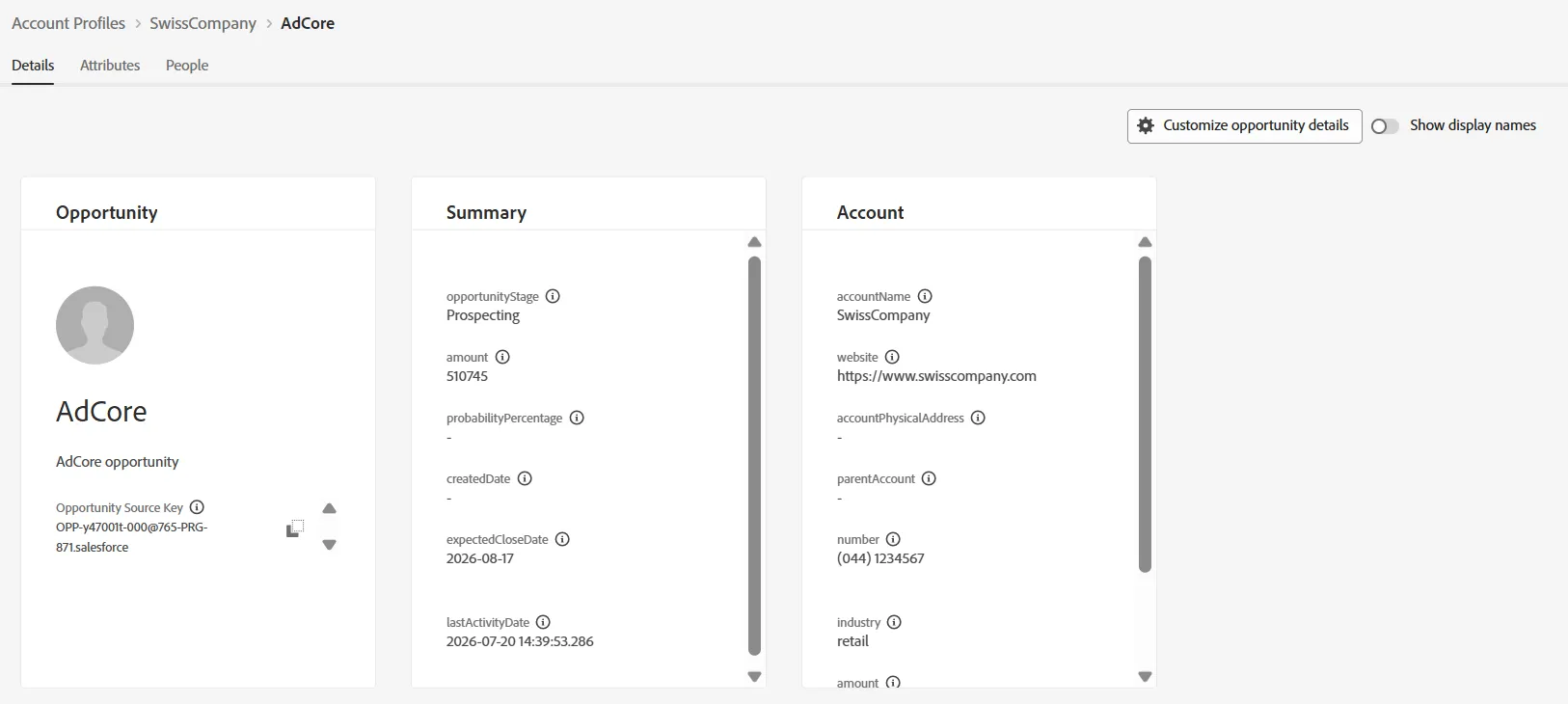Open info tooltip for probabilityPercentage

[577, 418]
